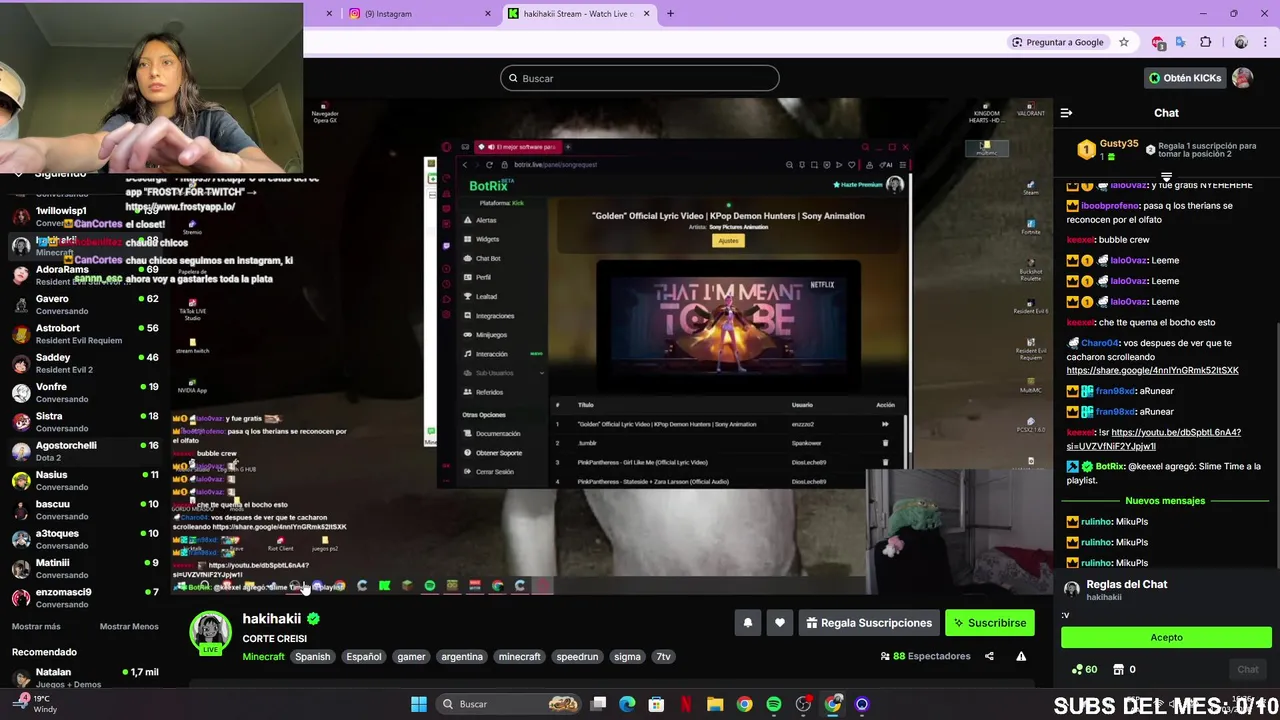Open the Kick user avatar menu
The height and width of the screenshot is (720, 1280).
click(x=1243, y=78)
